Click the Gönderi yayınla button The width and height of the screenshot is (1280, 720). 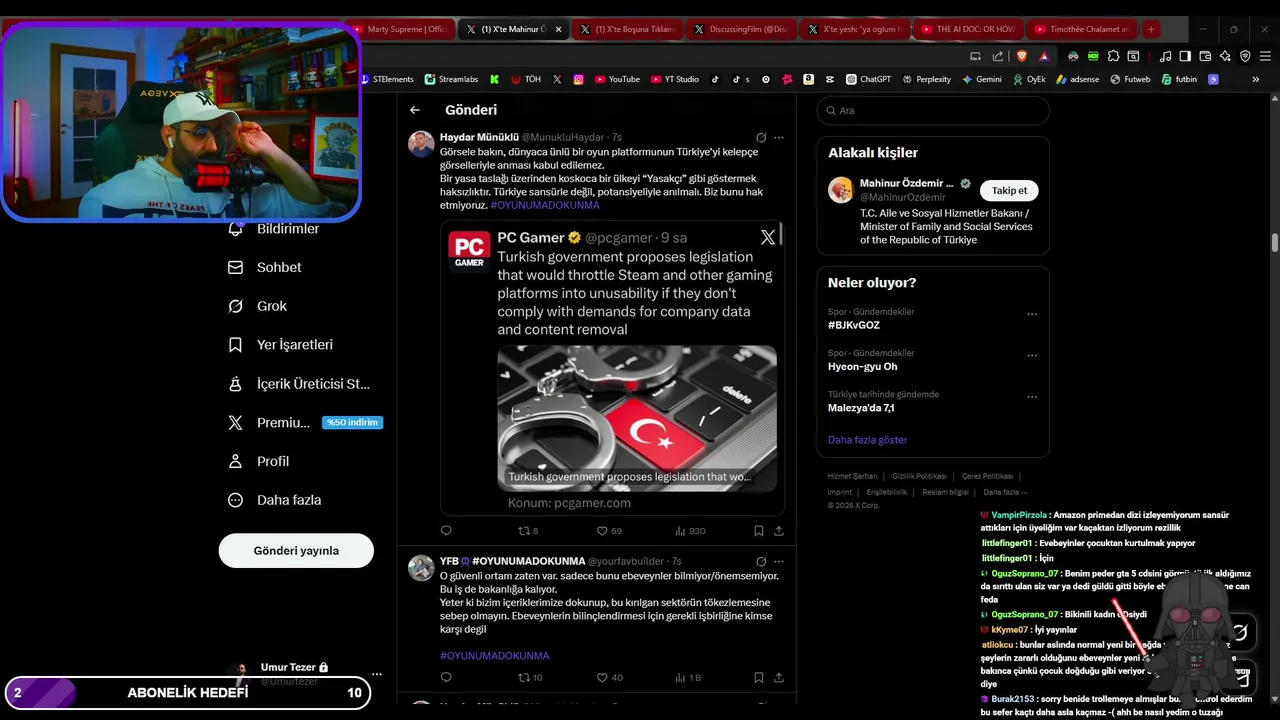tap(296, 550)
